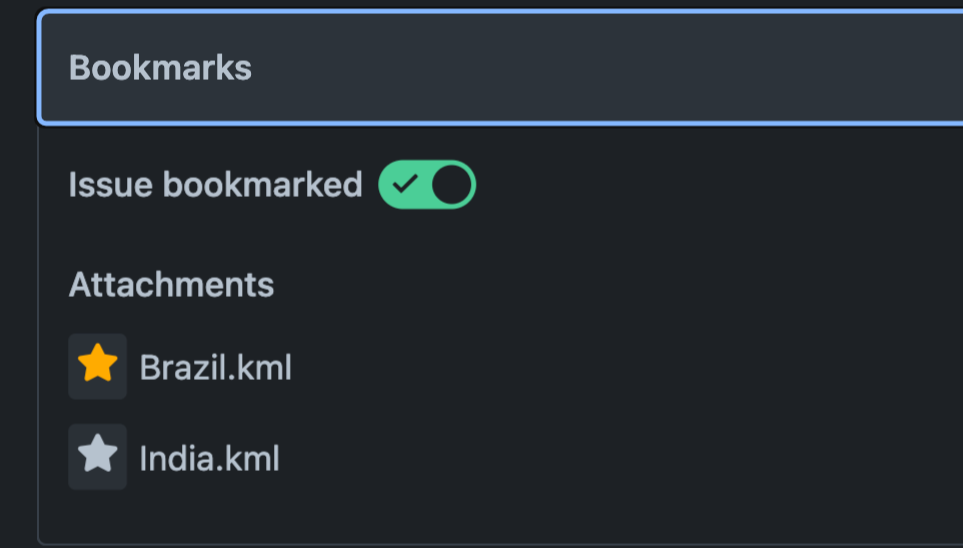Collapse the Bookmarks section header
Viewport: 963px width, 548px height.
tap(500, 68)
